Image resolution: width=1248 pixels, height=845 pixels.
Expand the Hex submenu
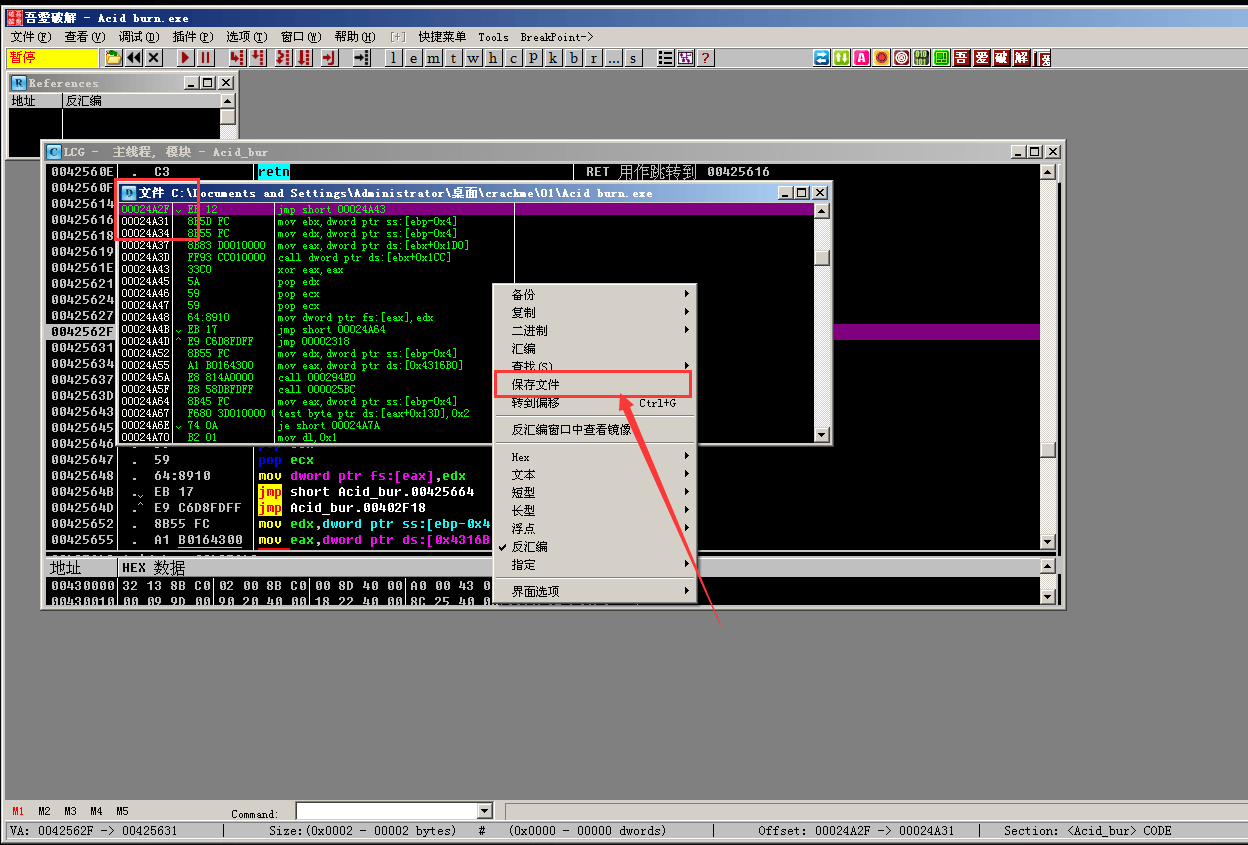coord(594,457)
